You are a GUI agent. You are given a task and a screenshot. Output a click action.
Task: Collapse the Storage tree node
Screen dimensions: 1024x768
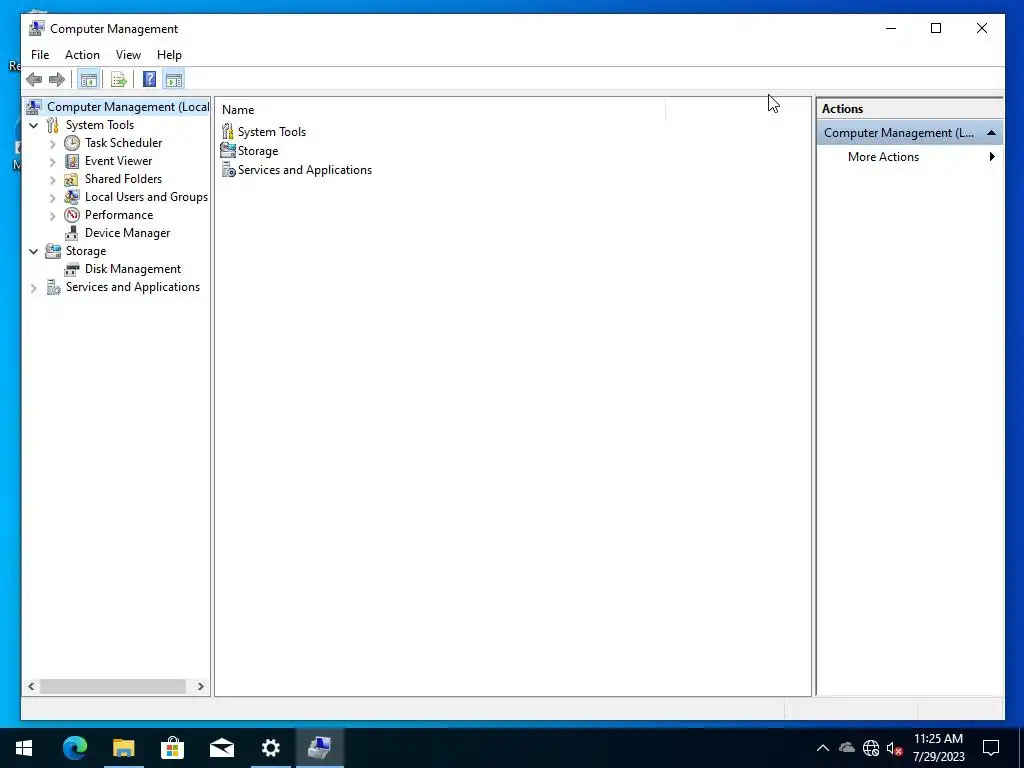pyautogui.click(x=33, y=251)
